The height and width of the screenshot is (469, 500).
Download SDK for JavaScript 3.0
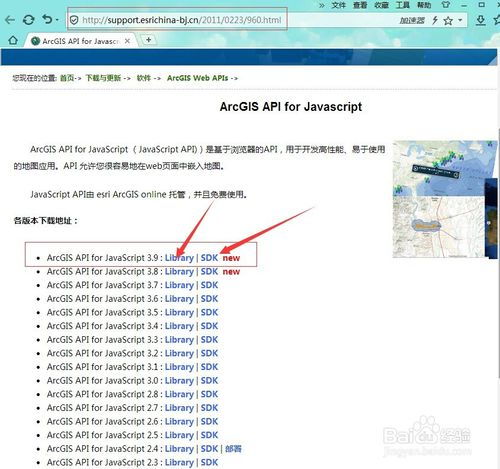(x=209, y=381)
